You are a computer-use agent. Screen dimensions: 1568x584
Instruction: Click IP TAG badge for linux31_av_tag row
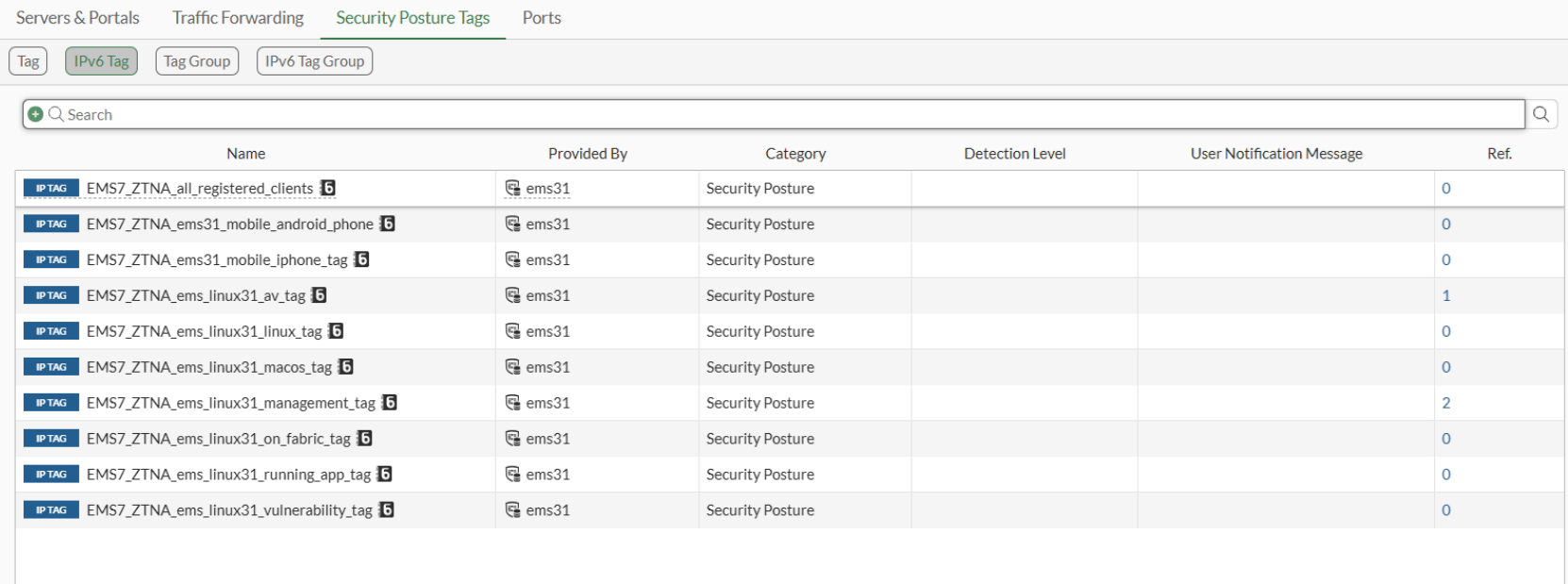pos(51,295)
